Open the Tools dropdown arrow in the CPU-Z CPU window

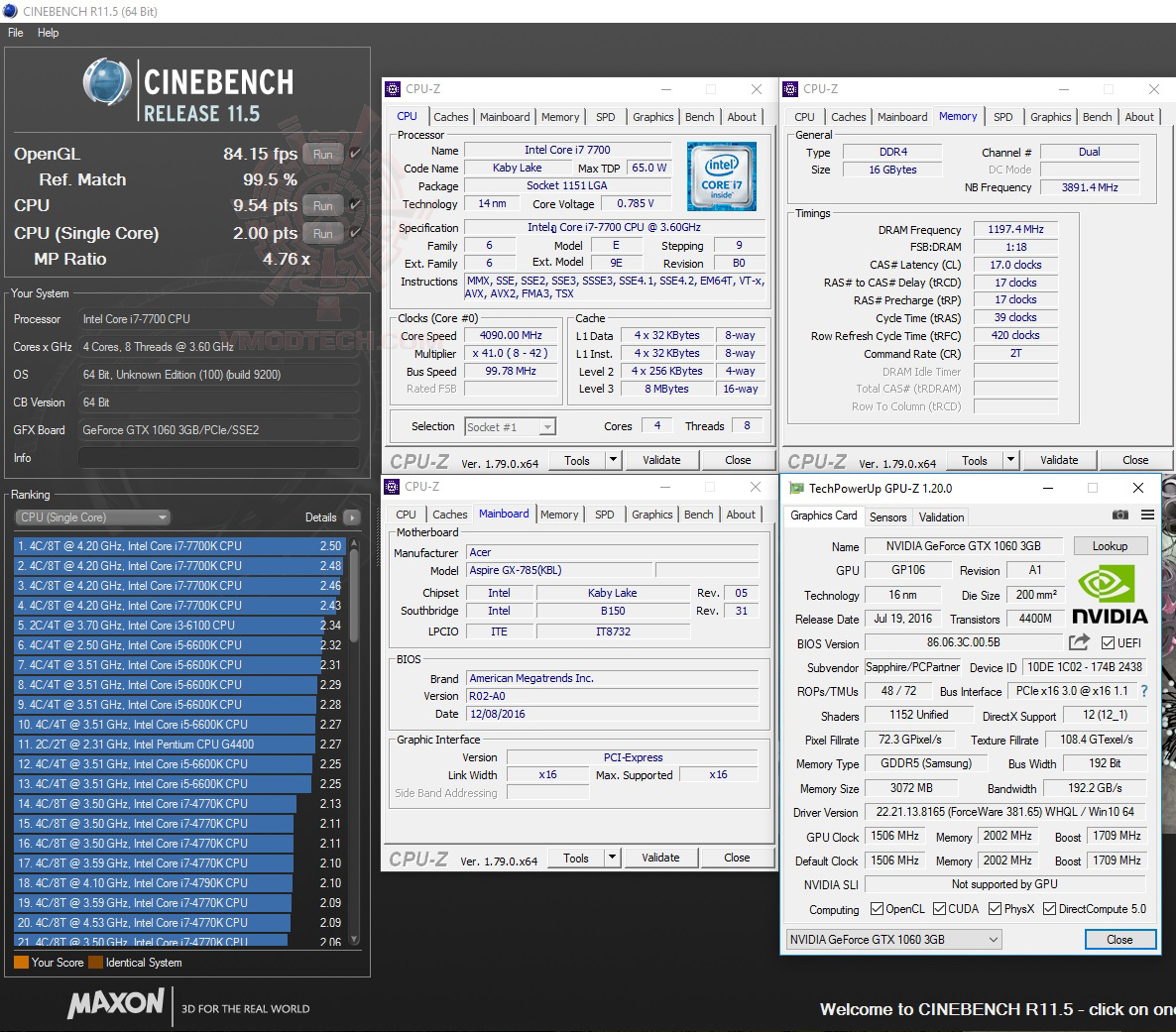coord(613,460)
